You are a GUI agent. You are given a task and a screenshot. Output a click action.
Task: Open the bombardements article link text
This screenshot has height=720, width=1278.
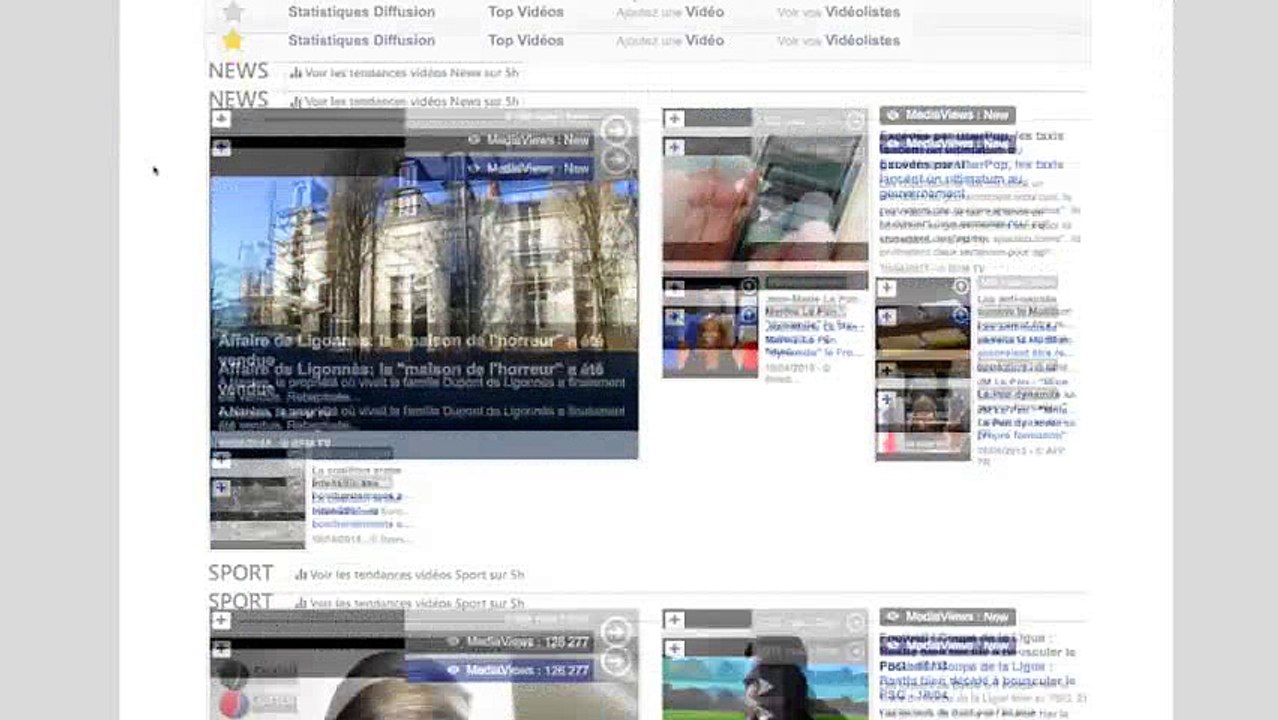coord(360,503)
